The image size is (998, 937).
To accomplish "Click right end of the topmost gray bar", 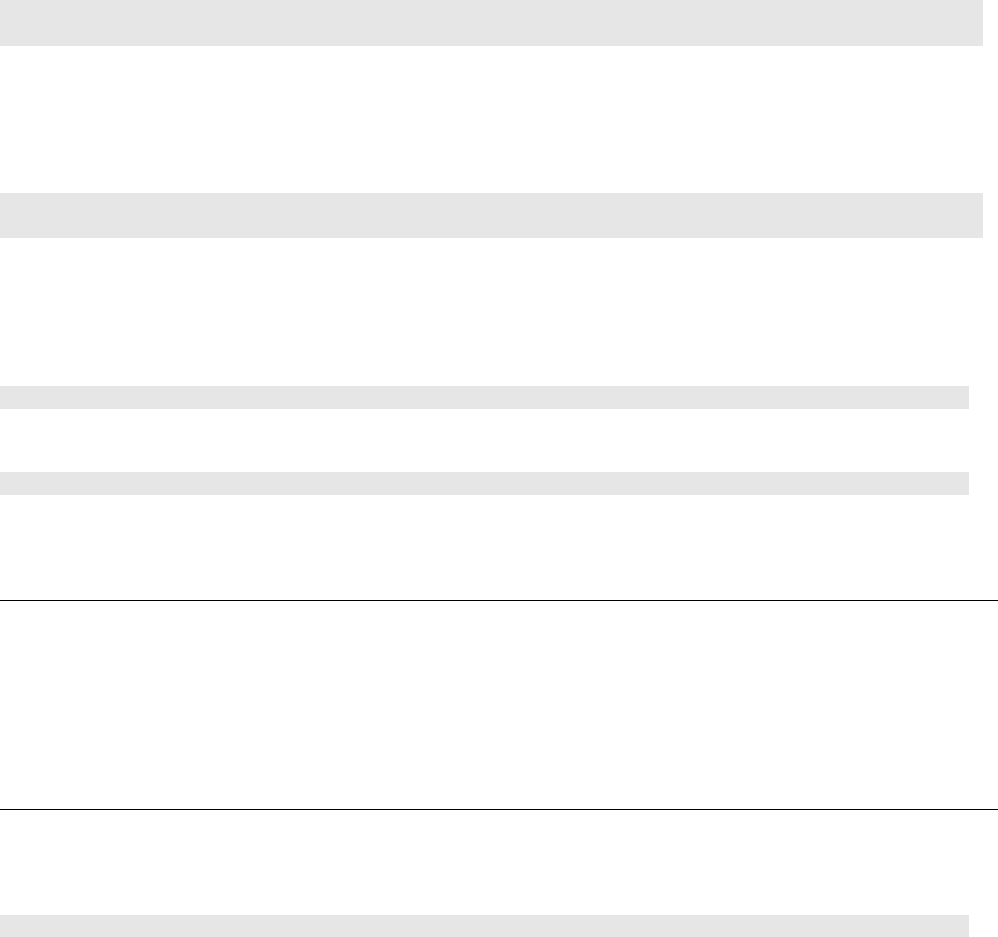I will pos(975,22).
